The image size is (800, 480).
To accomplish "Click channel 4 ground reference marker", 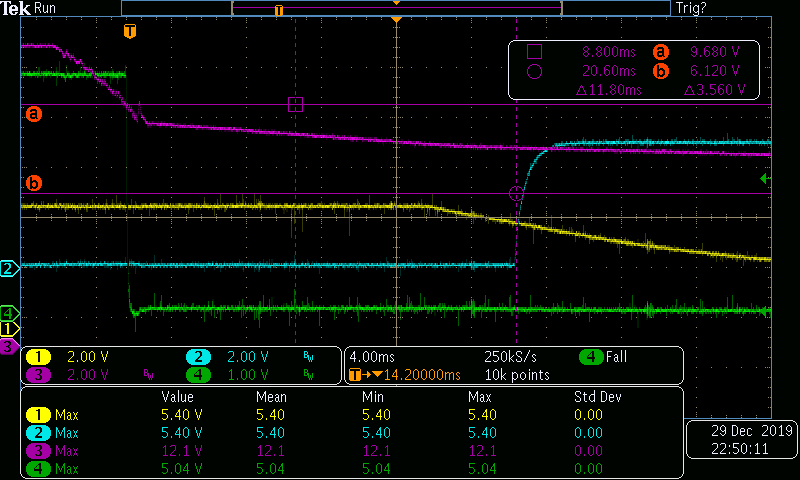I will tap(9, 313).
